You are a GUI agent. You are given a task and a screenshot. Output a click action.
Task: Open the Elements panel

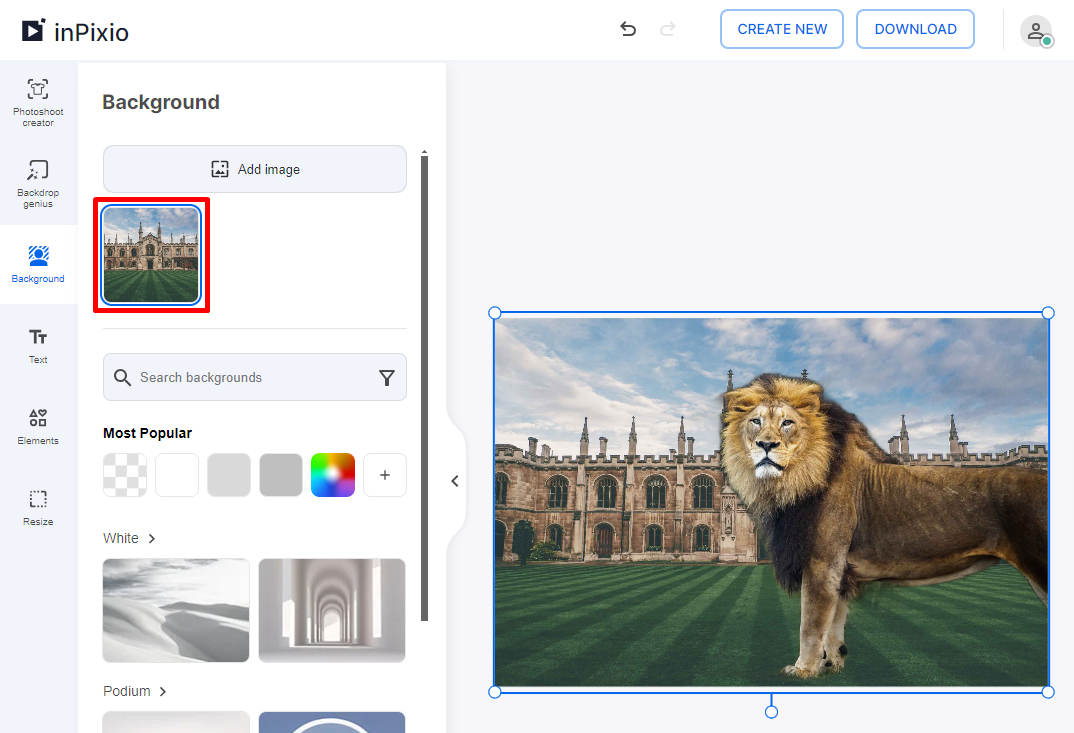click(37, 426)
